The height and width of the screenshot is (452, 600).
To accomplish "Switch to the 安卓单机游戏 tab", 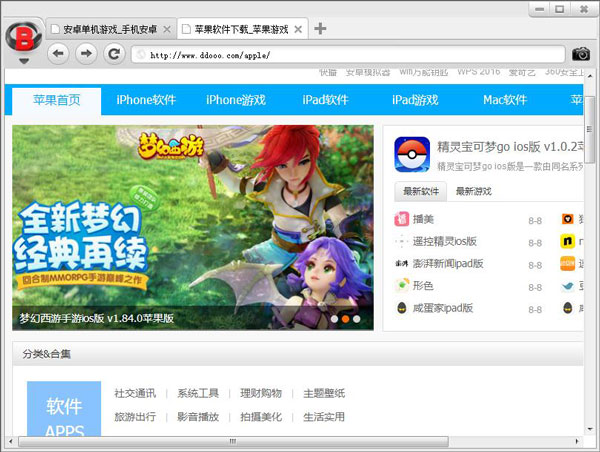I will click(x=111, y=29).
